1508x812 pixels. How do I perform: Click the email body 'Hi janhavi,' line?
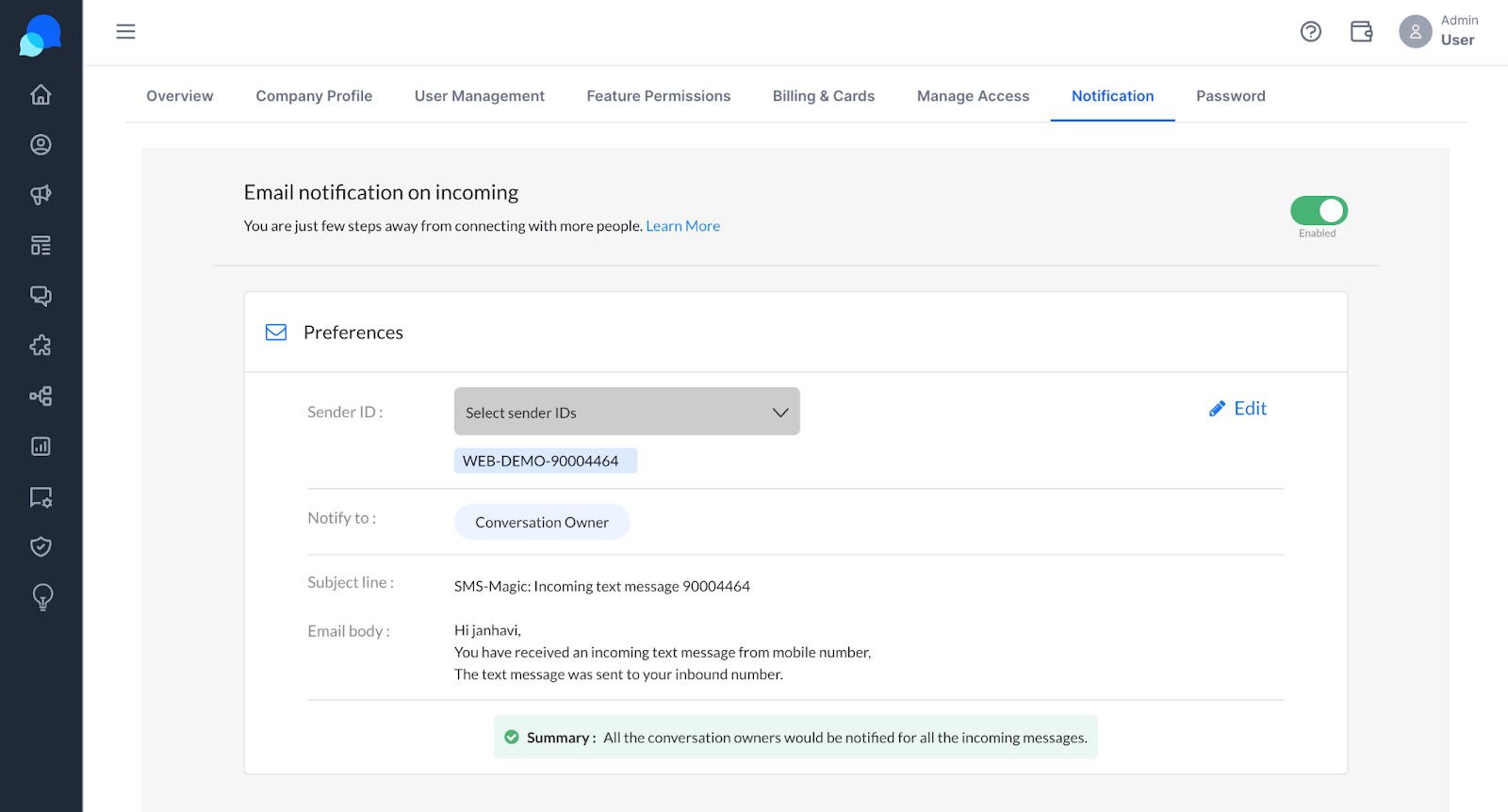[487, 630]
